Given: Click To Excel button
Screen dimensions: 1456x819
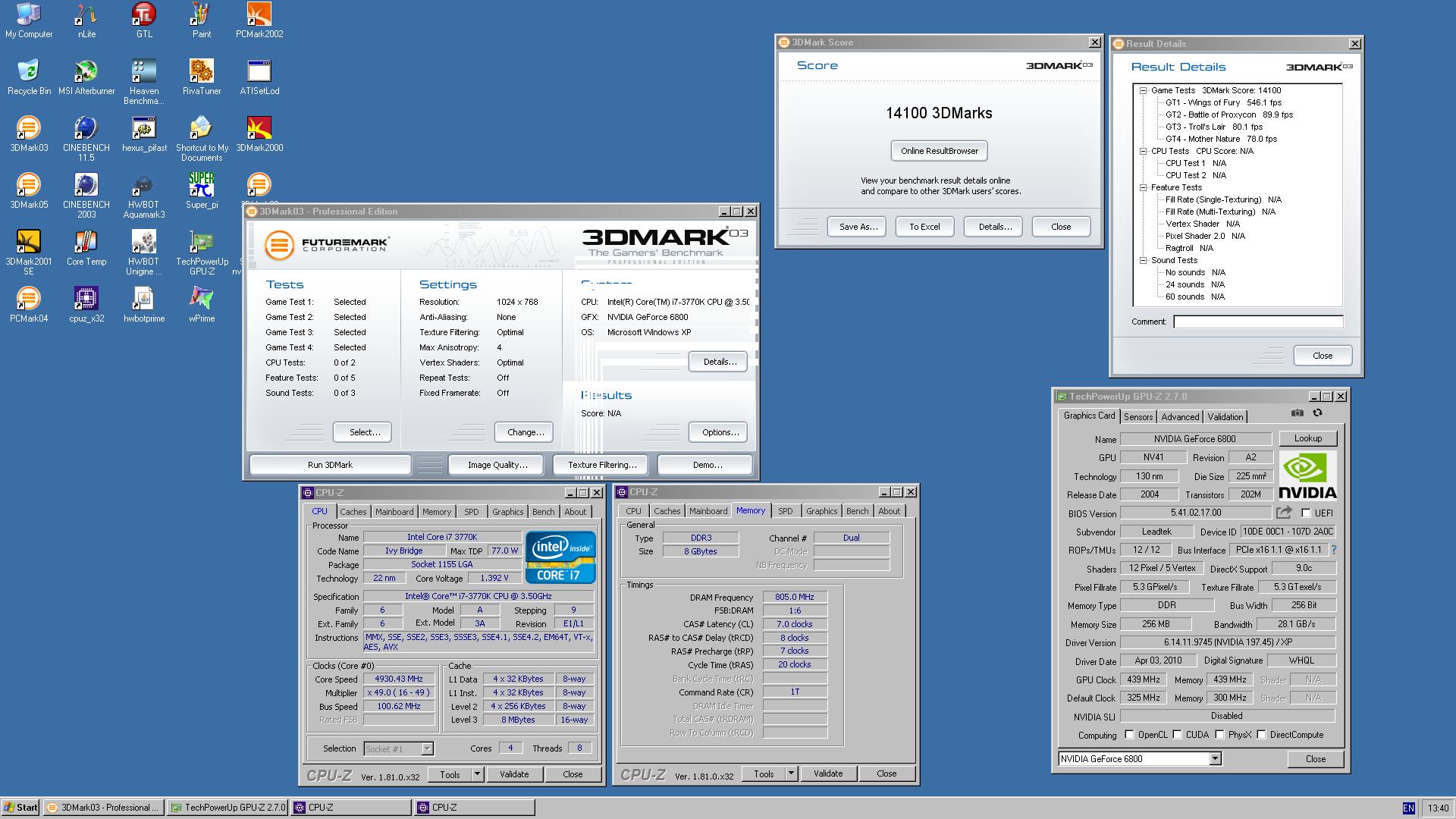Looking at the screenshot, I should (x=924, y=227).
